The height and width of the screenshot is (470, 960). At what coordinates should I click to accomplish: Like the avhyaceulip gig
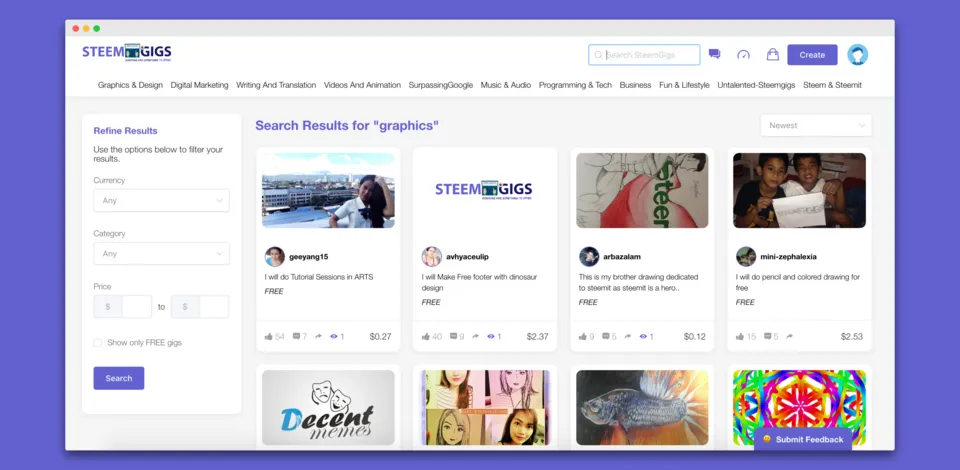pos(426,337)
